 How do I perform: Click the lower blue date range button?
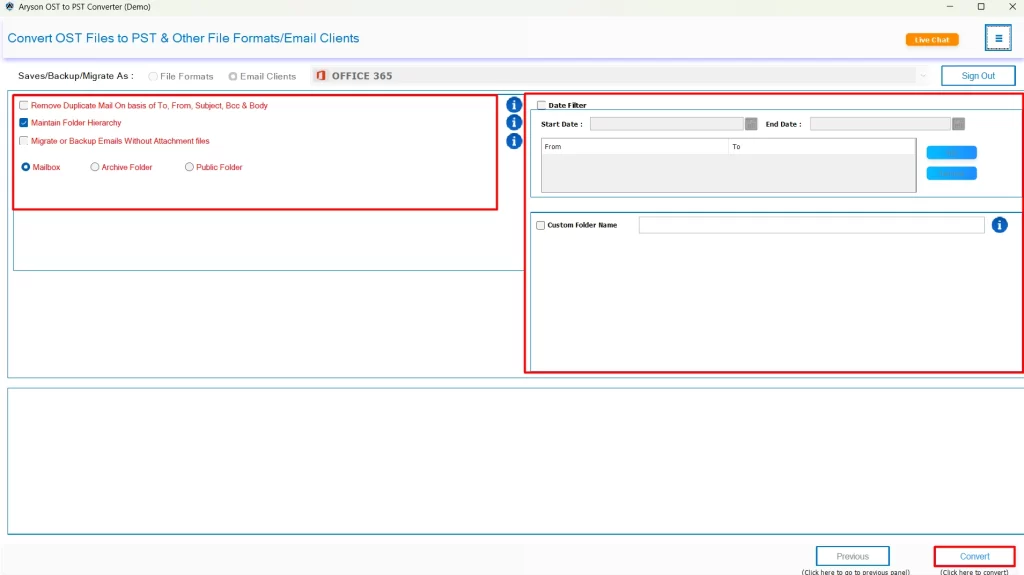tap(952, 173)
